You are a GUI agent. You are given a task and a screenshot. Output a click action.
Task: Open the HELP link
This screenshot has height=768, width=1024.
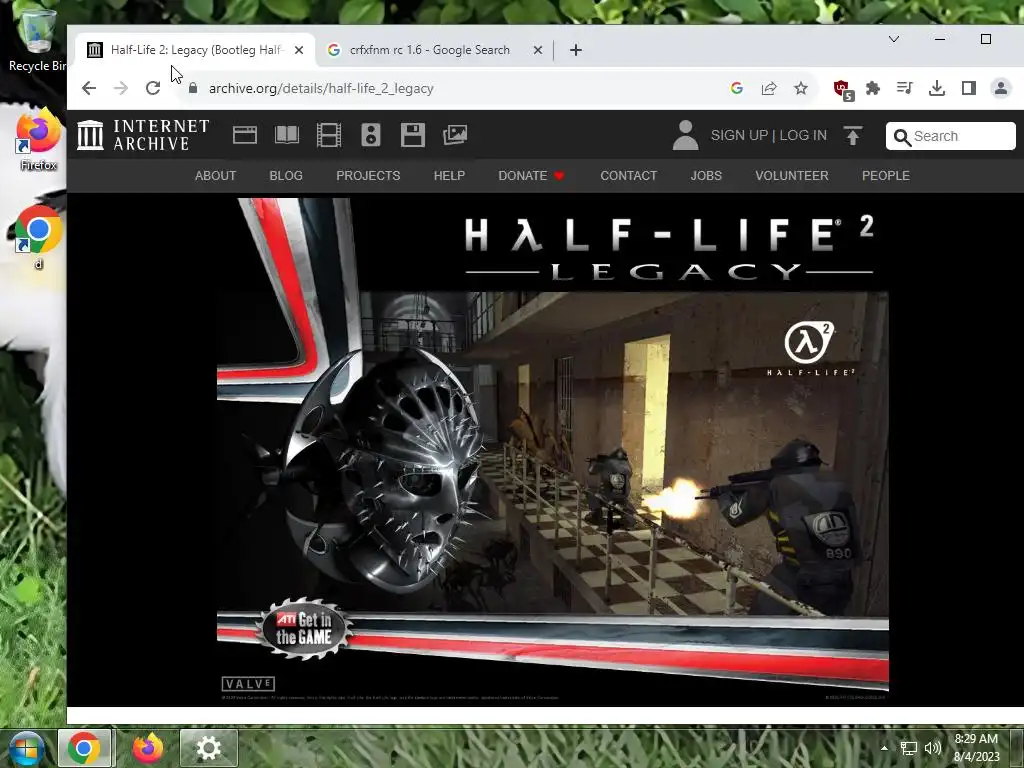point(449,176)
